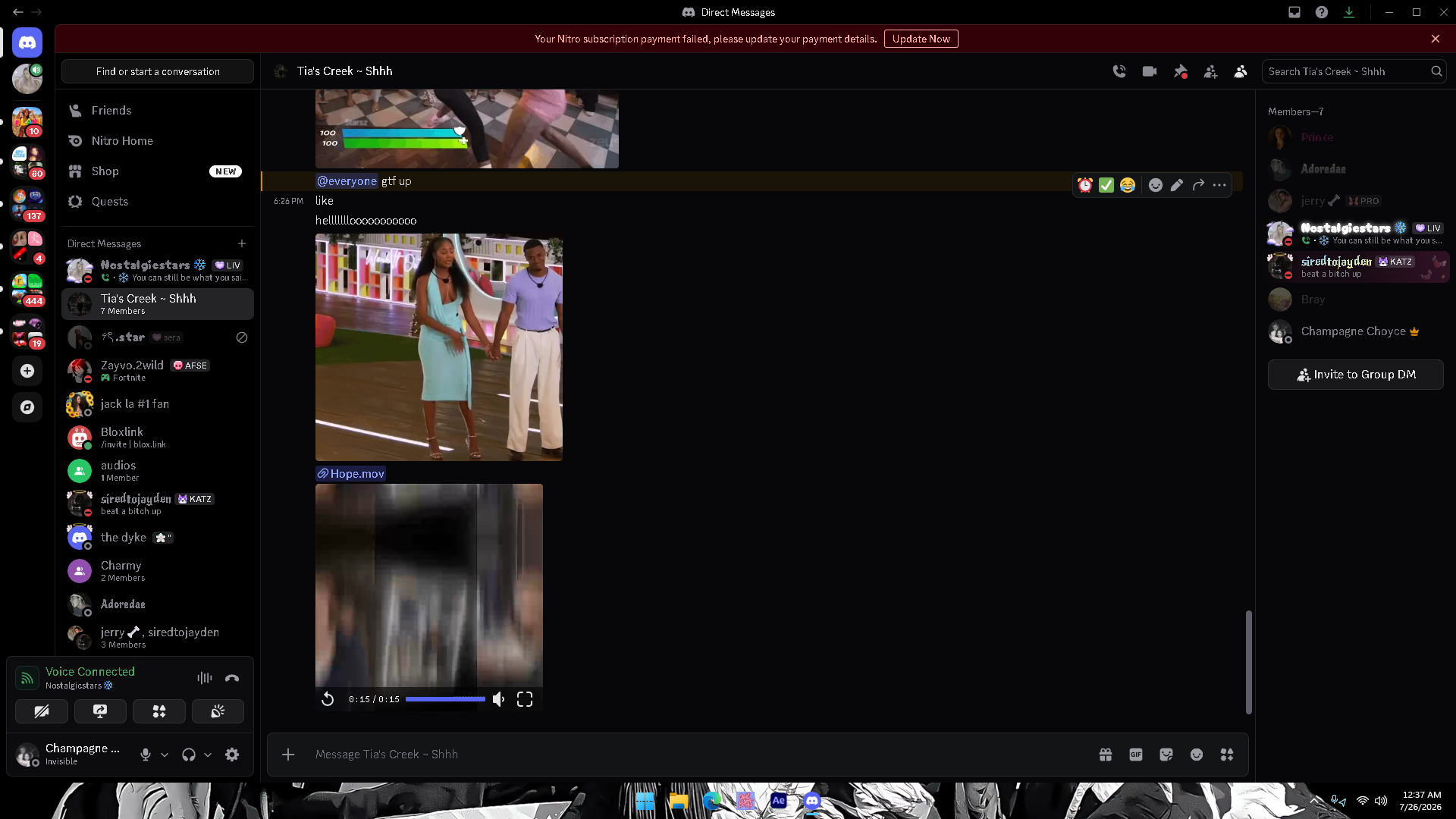Expand the video to fullscreen

(525, 699)
